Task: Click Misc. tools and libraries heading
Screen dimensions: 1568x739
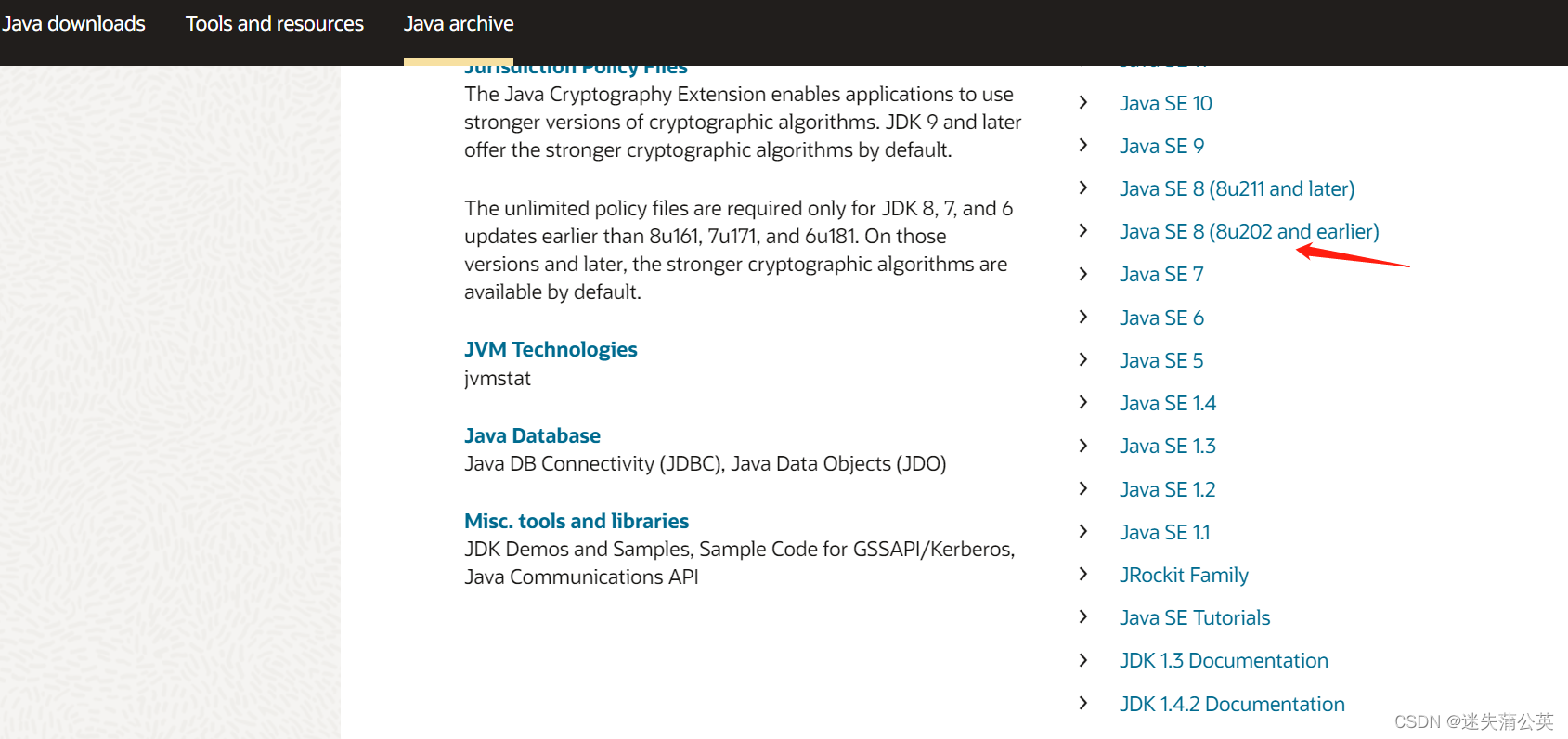Action: (577, 521)
